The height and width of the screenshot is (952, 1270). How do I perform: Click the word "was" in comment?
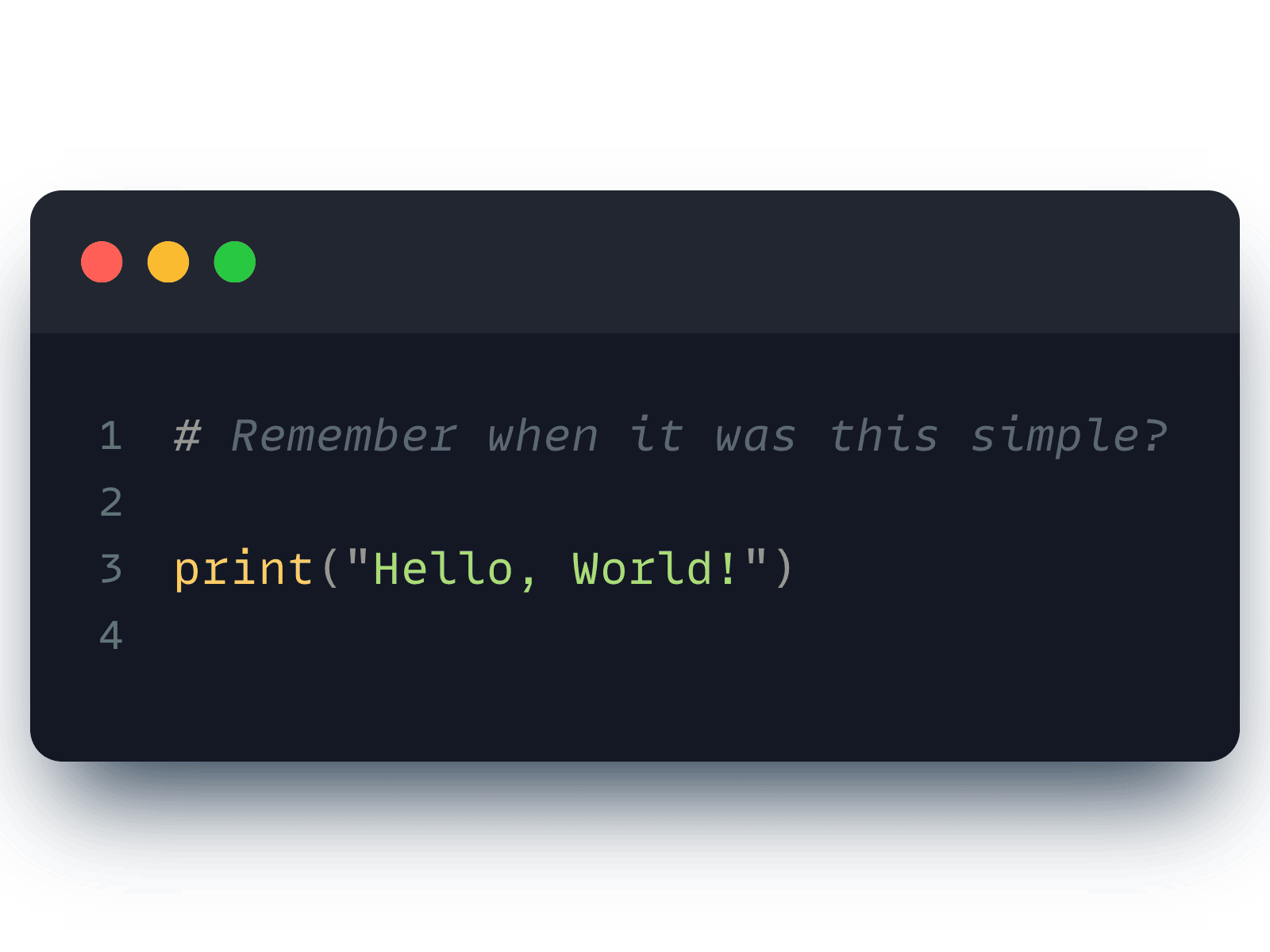click(756, 436)
